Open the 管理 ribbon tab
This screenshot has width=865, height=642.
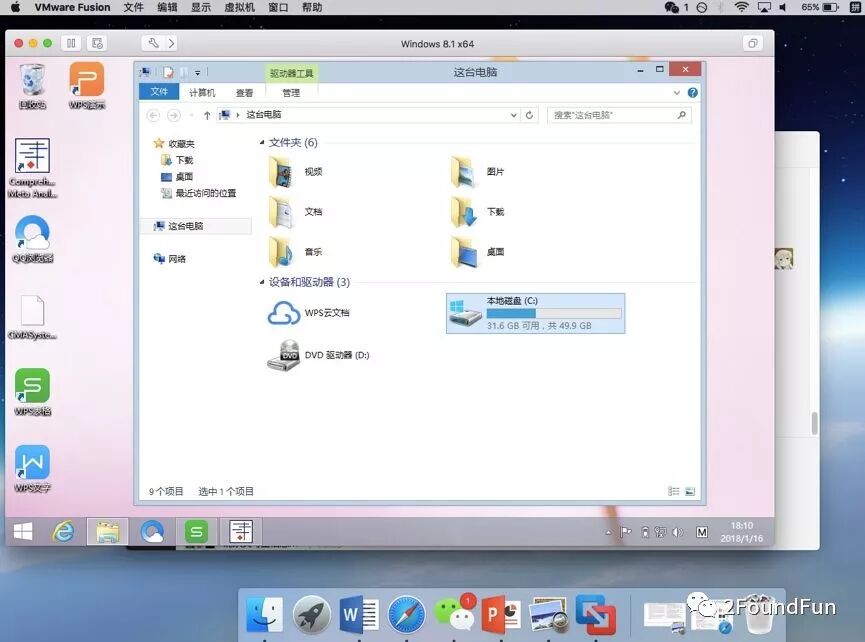pos(291,93)
